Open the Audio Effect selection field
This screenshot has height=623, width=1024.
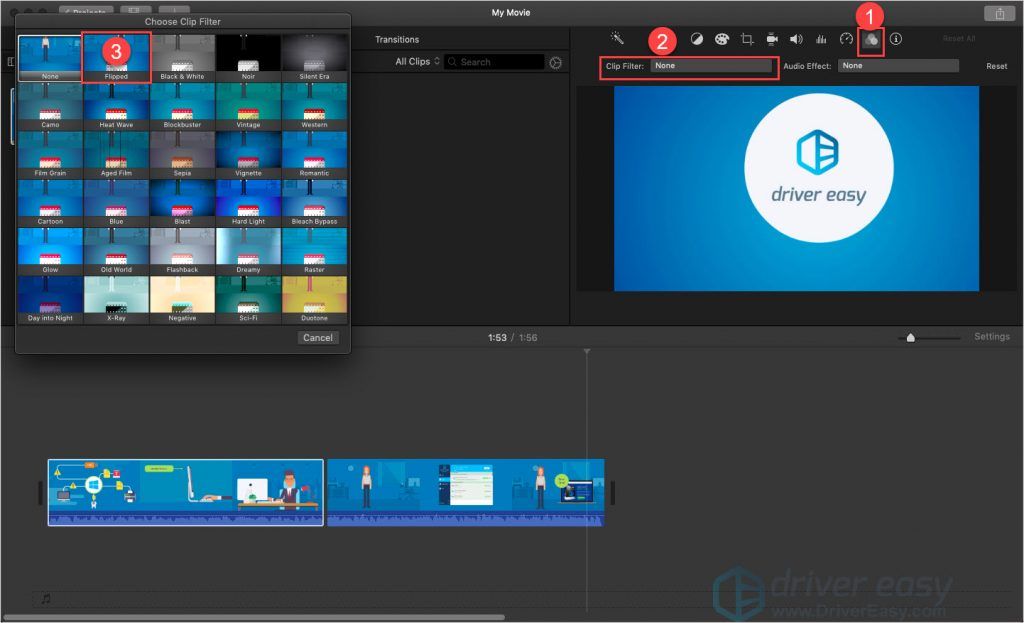tap(897, 66)
